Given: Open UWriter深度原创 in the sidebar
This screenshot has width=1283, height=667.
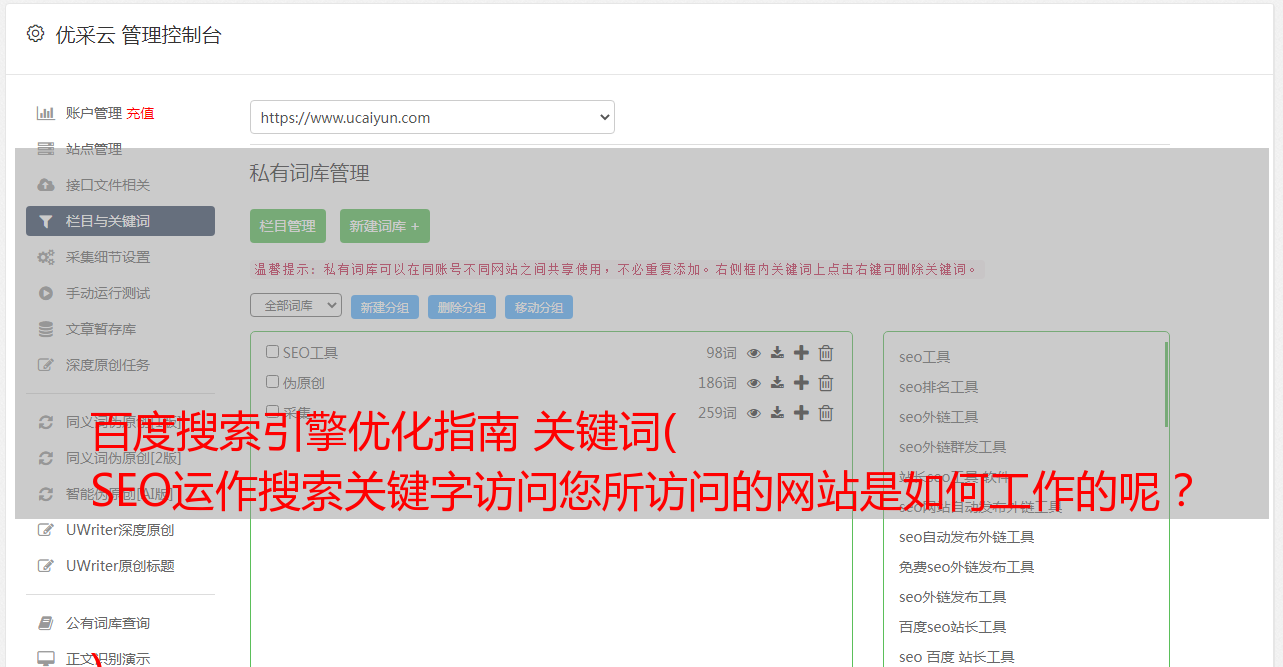Looking at the screenshot, I should coord(120,530).
